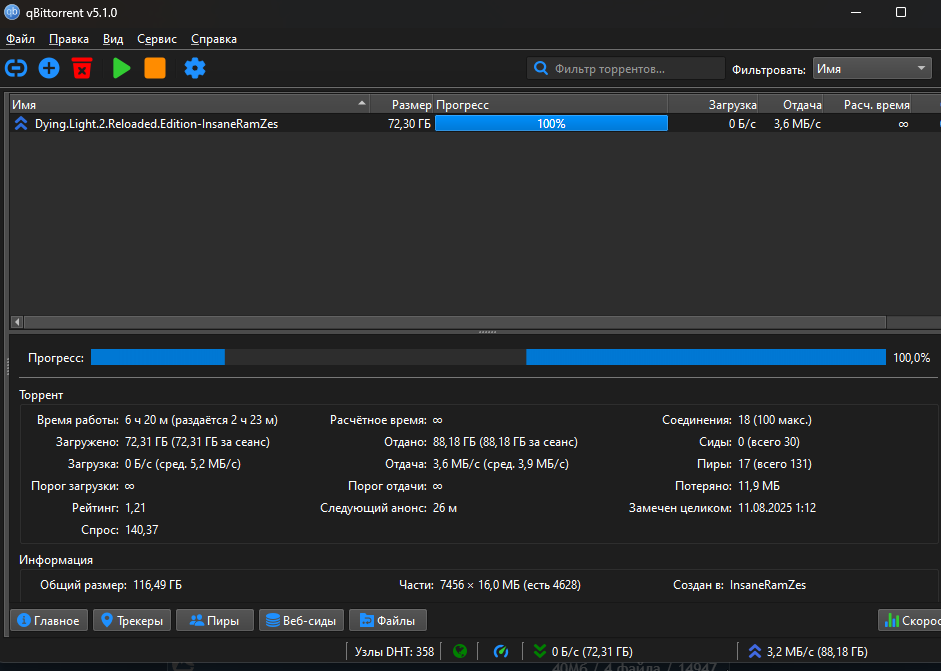Switch to the Пиры tab
Screen dimensions: 941x671
[x=215, y=620]
